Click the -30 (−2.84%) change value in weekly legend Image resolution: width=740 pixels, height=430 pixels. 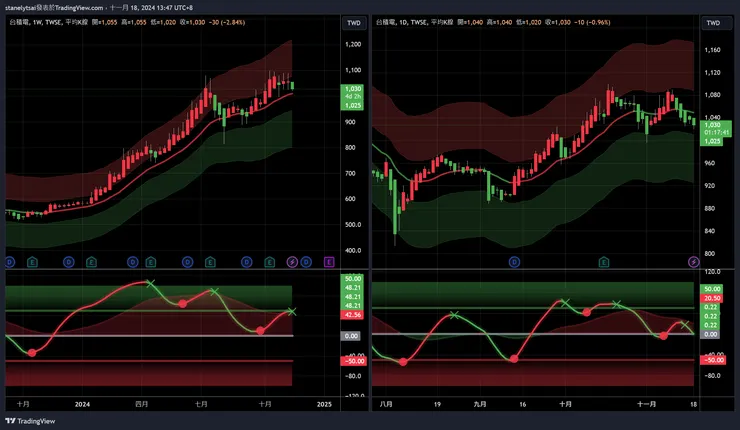[227, 22]
